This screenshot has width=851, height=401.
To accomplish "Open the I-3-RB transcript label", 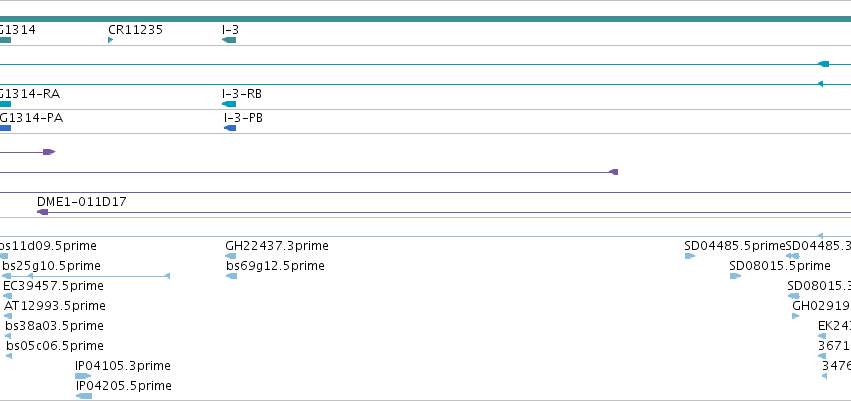I will (x=242, y=94).
